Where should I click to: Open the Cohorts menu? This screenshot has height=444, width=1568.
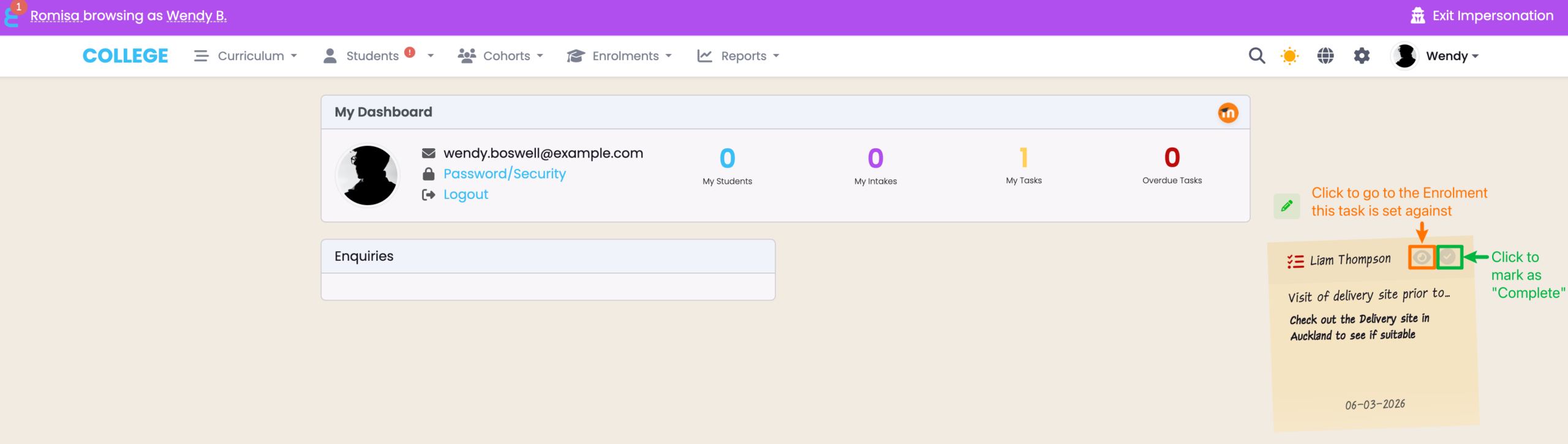click(500, 56)
